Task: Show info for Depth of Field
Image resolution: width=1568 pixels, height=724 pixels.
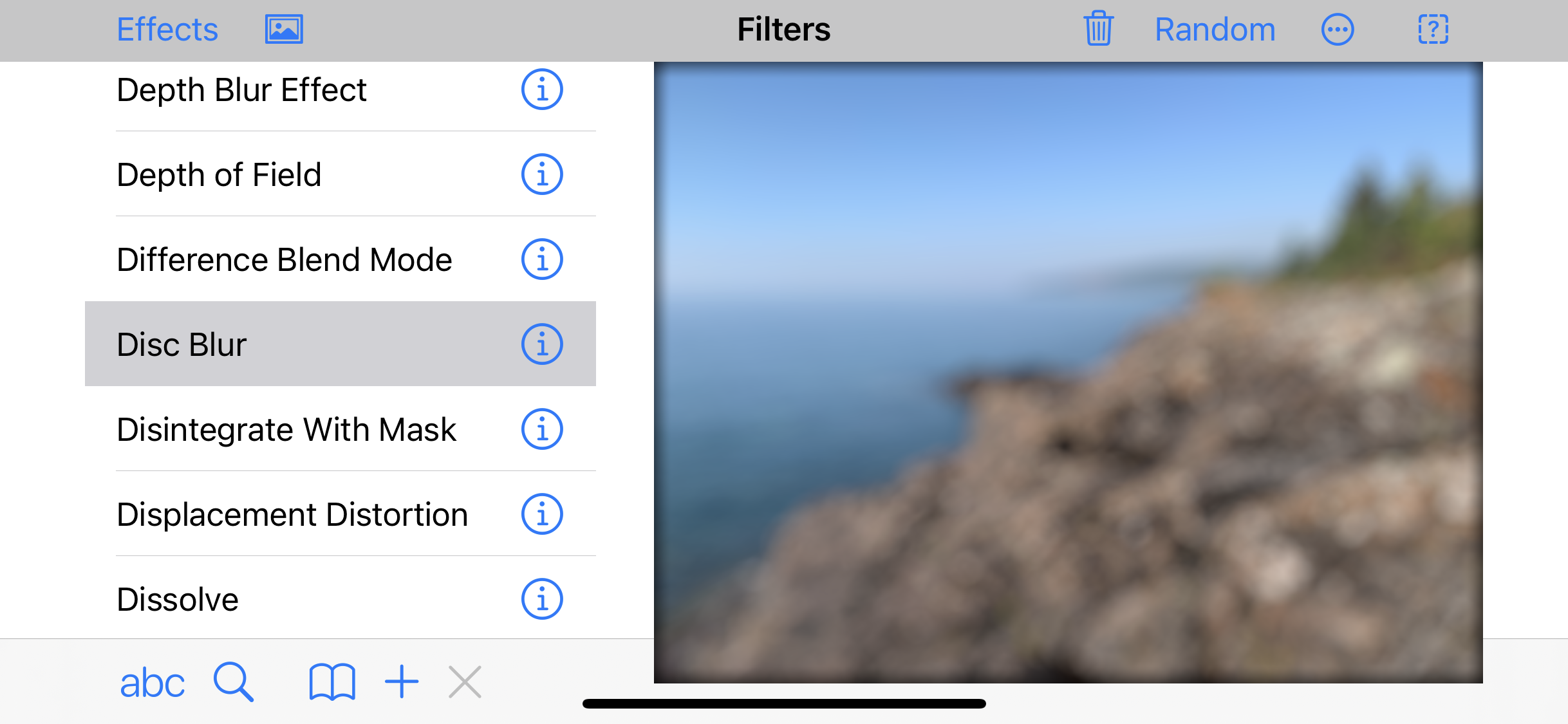Action: coord(542,174)
